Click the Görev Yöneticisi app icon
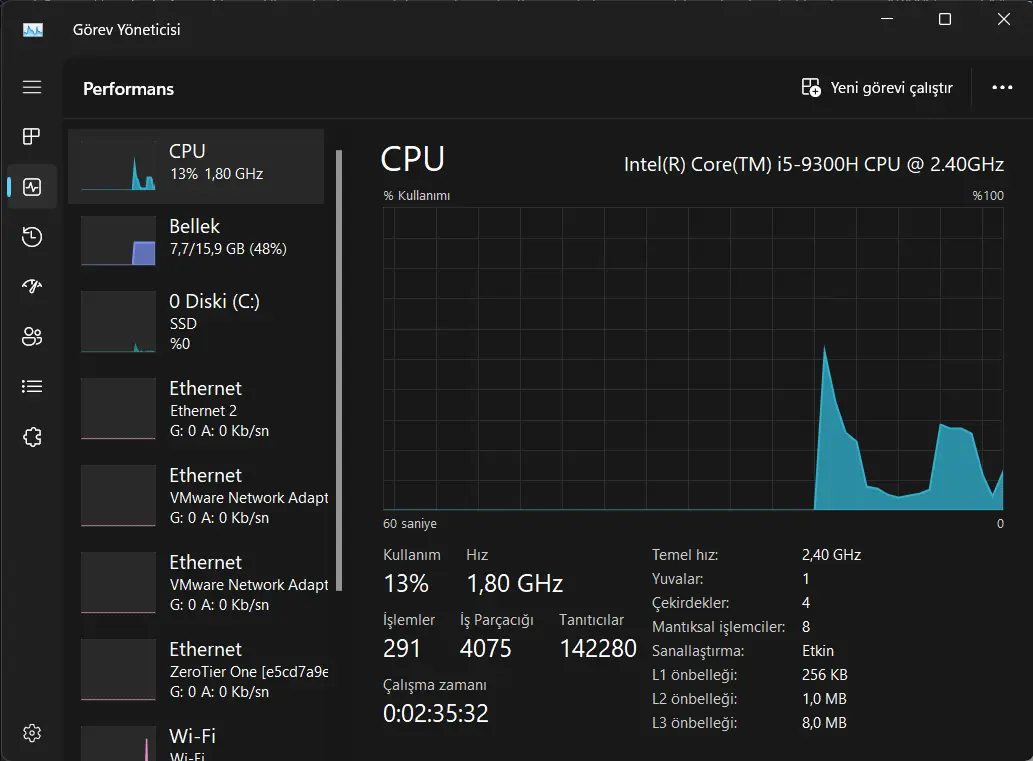Screen dimensions: 1033x761 click(33, 30)
